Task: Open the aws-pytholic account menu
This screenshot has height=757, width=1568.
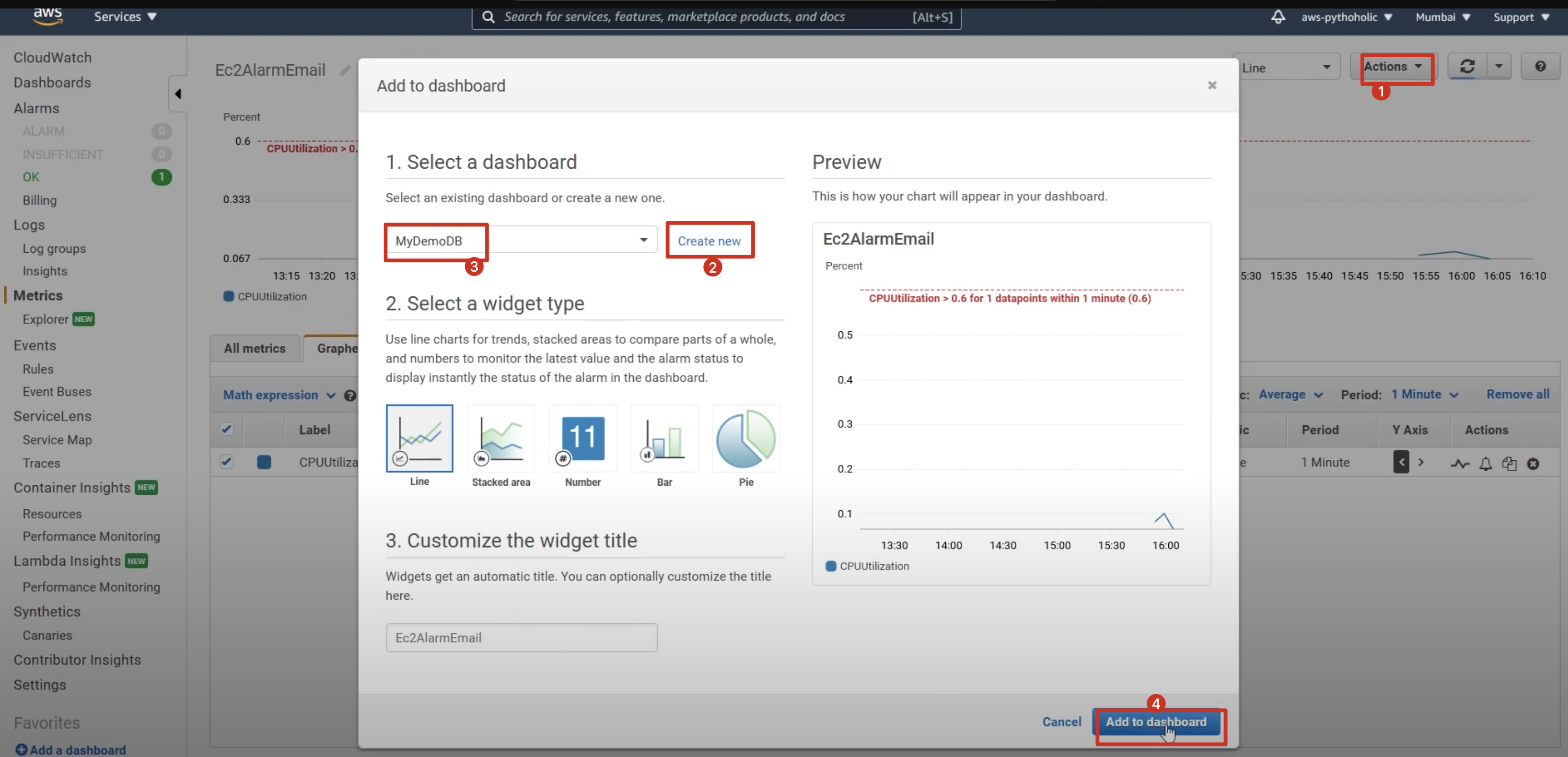Action: click(x=1346, y=17)
